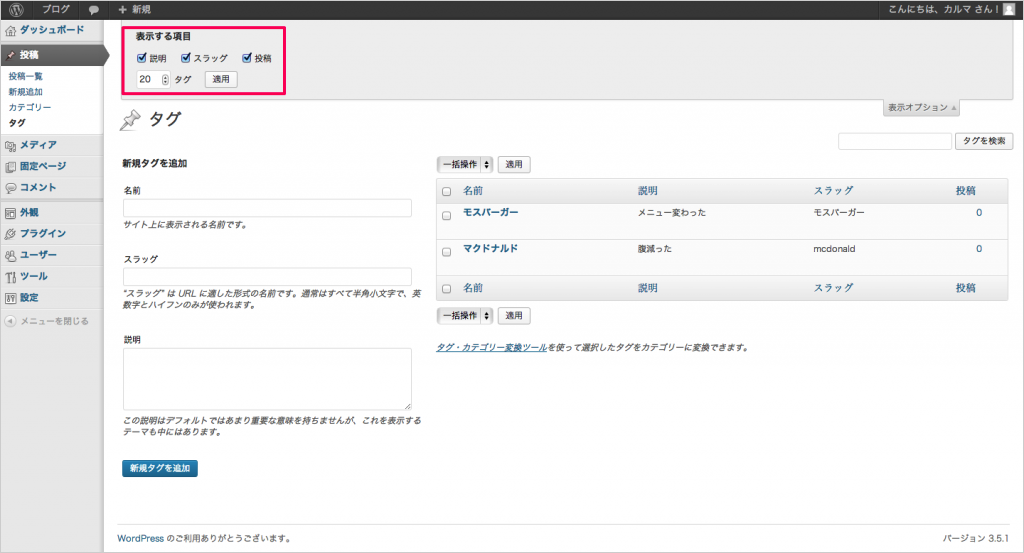The height and width of the screenshot is (553, 1024).
Task: Click the ユーザー users icon
Action: tap(10, 255)
